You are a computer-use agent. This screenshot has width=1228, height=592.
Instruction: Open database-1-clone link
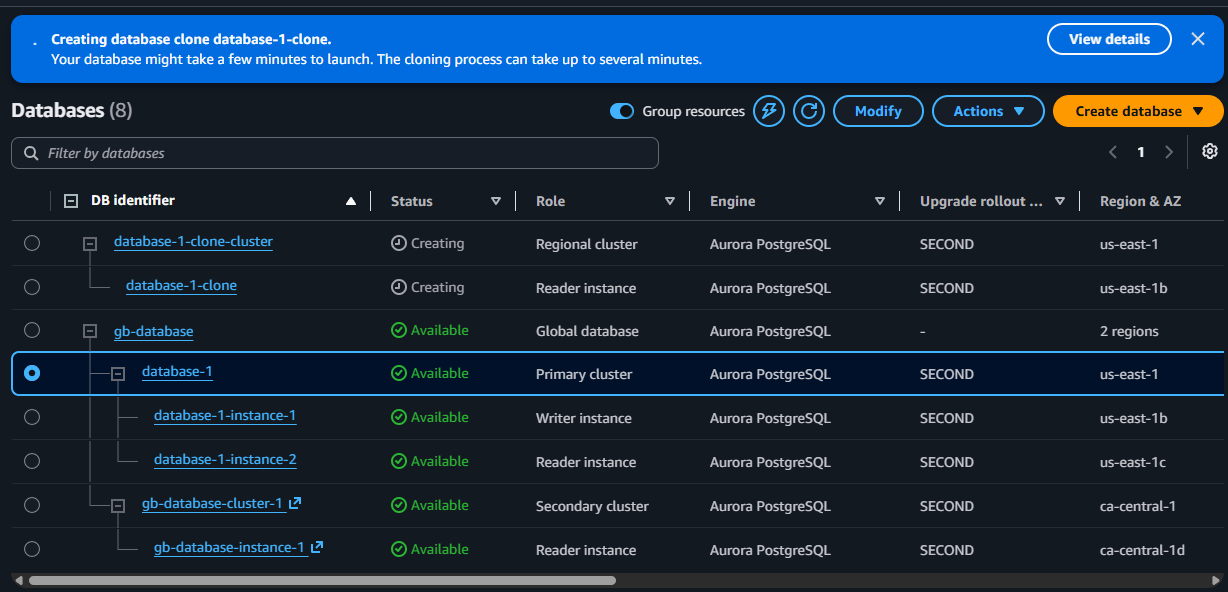click(181, 286)
